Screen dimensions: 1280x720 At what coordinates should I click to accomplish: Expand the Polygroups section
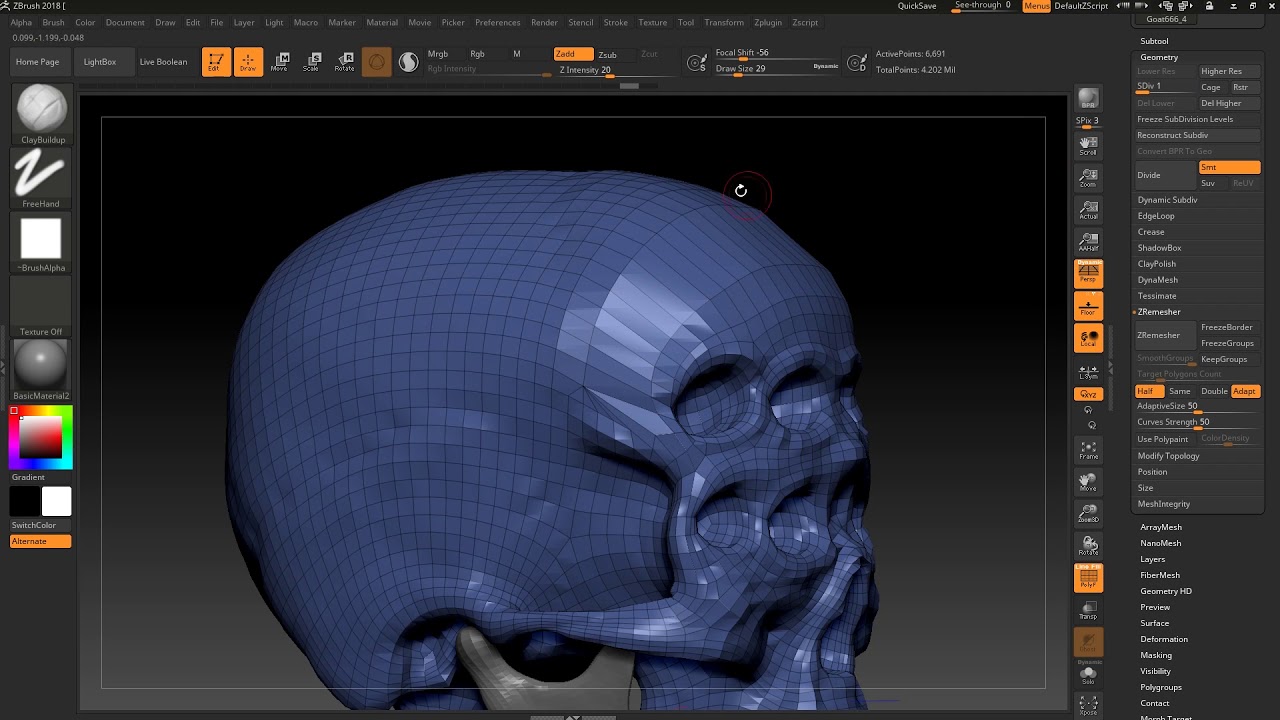point(1161,687)
